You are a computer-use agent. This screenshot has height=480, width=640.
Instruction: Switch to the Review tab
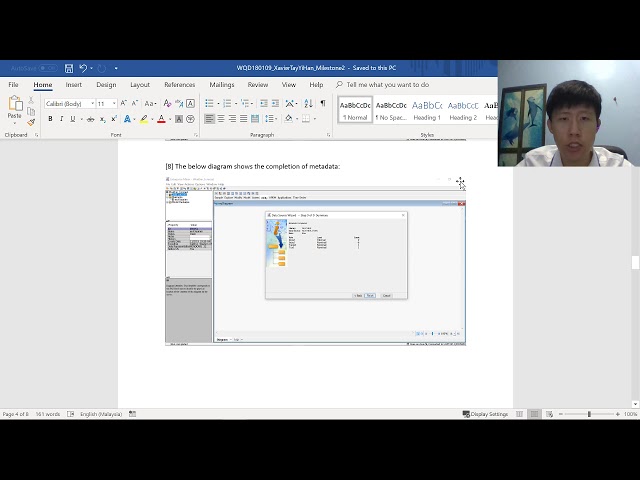tap(258, 85)
